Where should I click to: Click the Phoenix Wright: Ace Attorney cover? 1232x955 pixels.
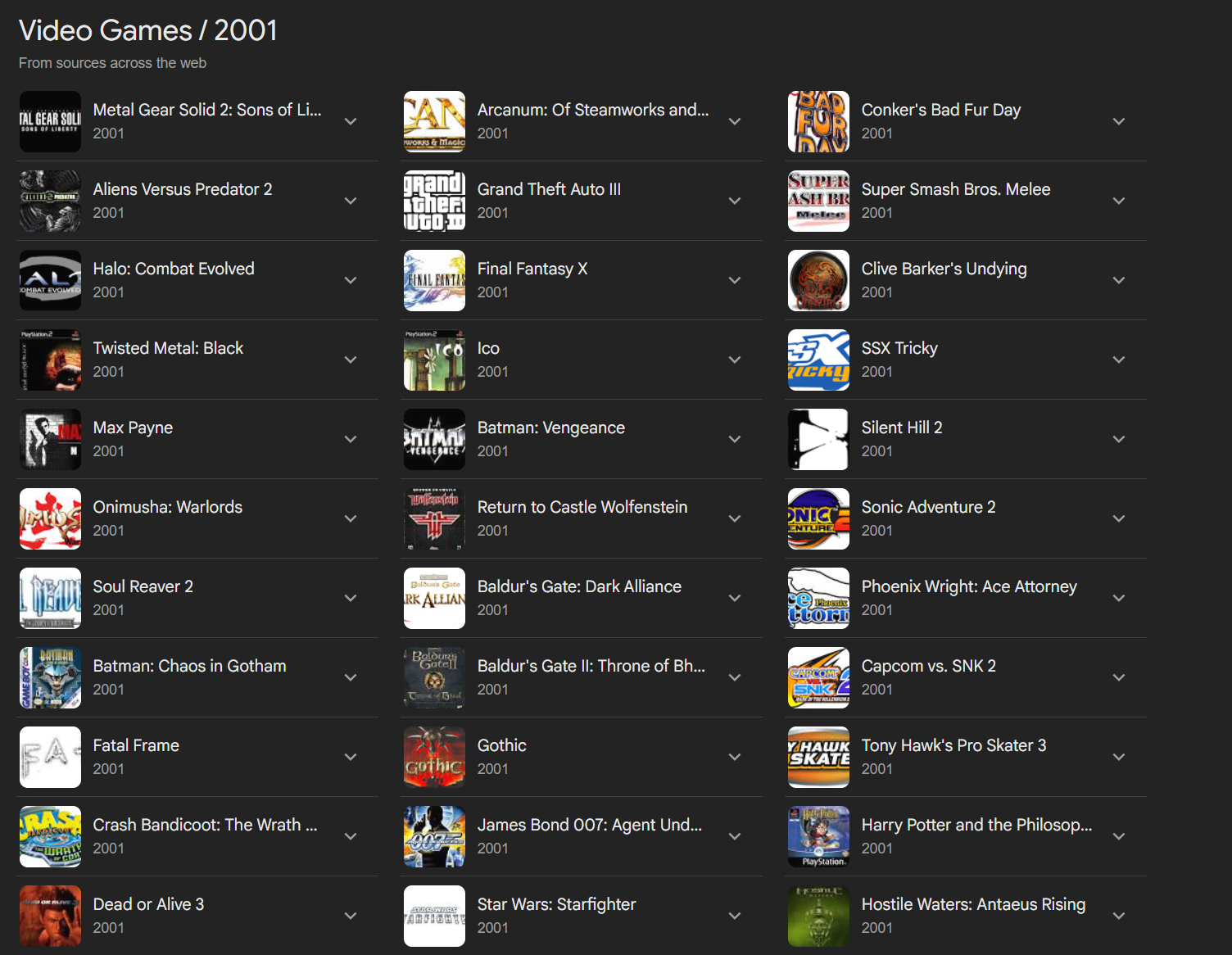[818, 598]
